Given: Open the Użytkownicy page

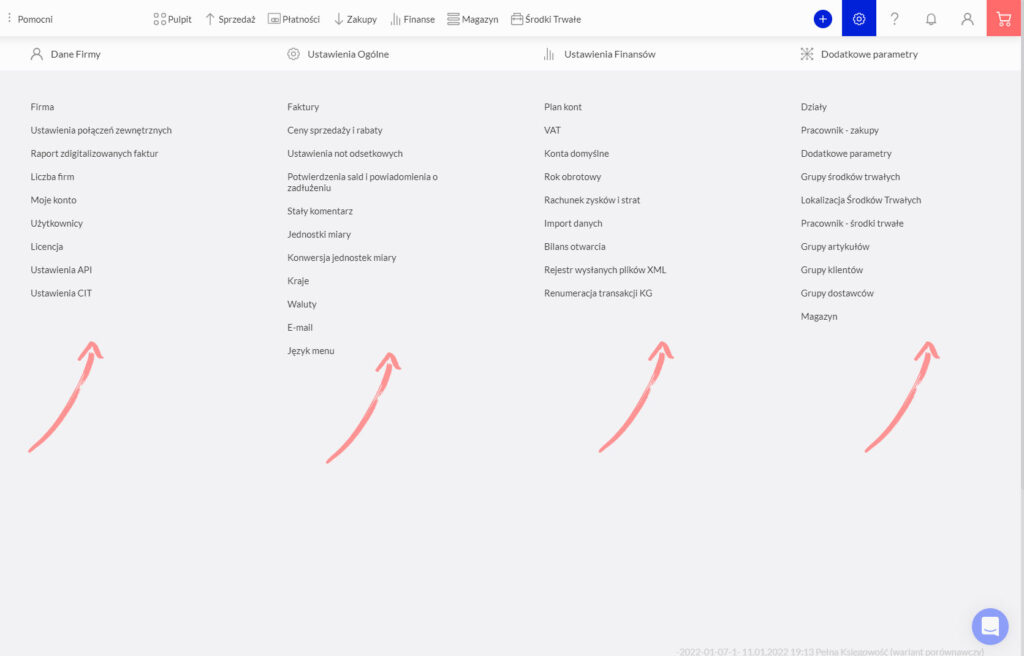Looking at the screenshot, I should click(57, 223).
